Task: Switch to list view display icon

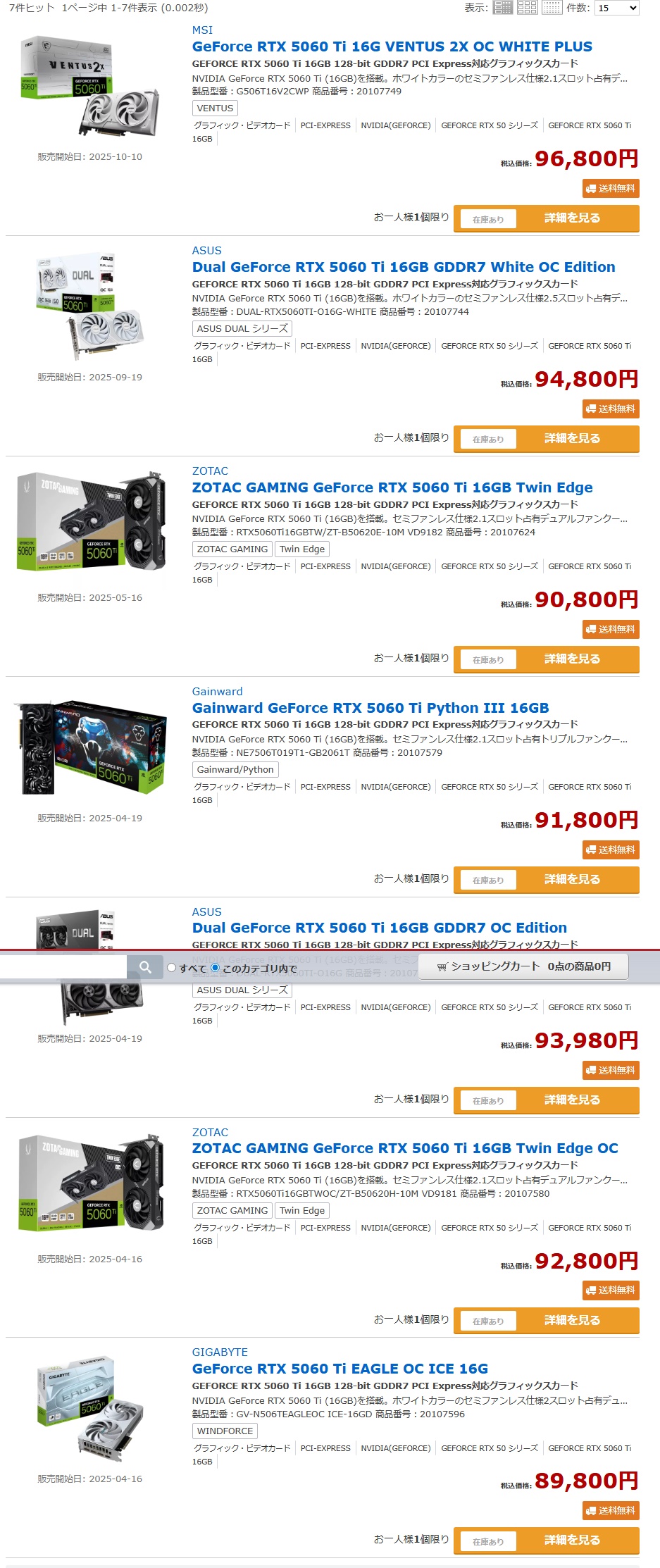Action: tap(503, 8)
